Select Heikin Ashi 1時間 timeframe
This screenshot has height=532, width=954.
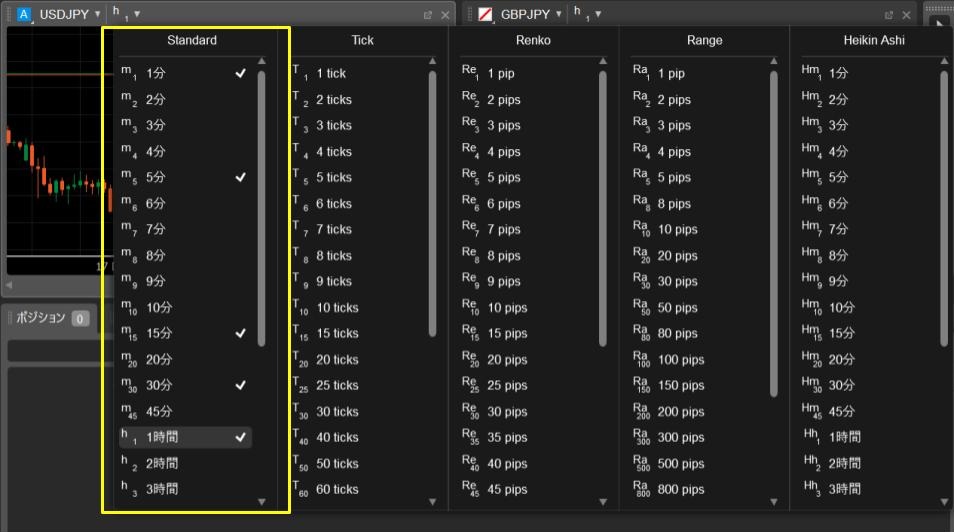point(844,437)
